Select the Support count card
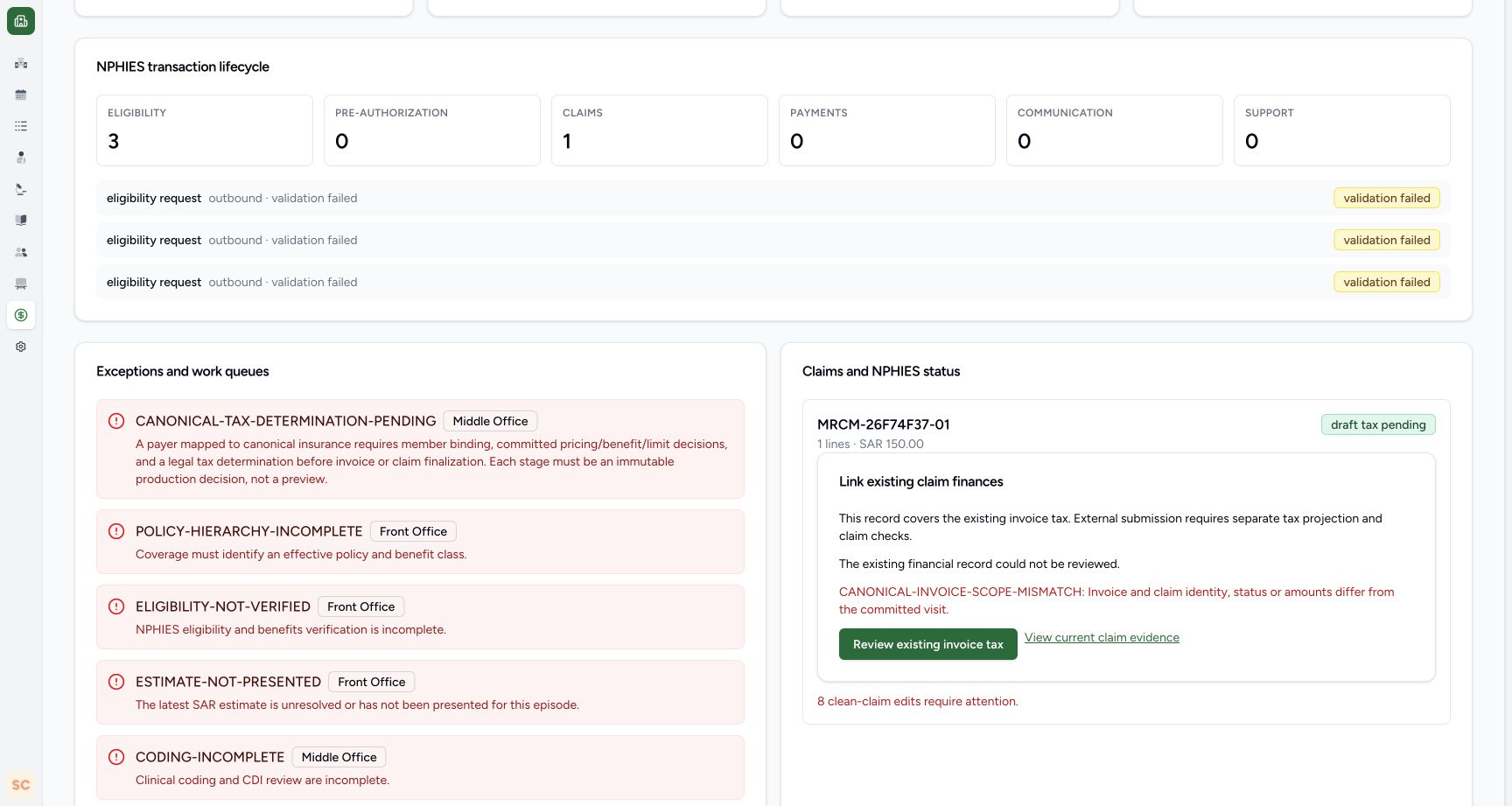 pos(1342,130)
